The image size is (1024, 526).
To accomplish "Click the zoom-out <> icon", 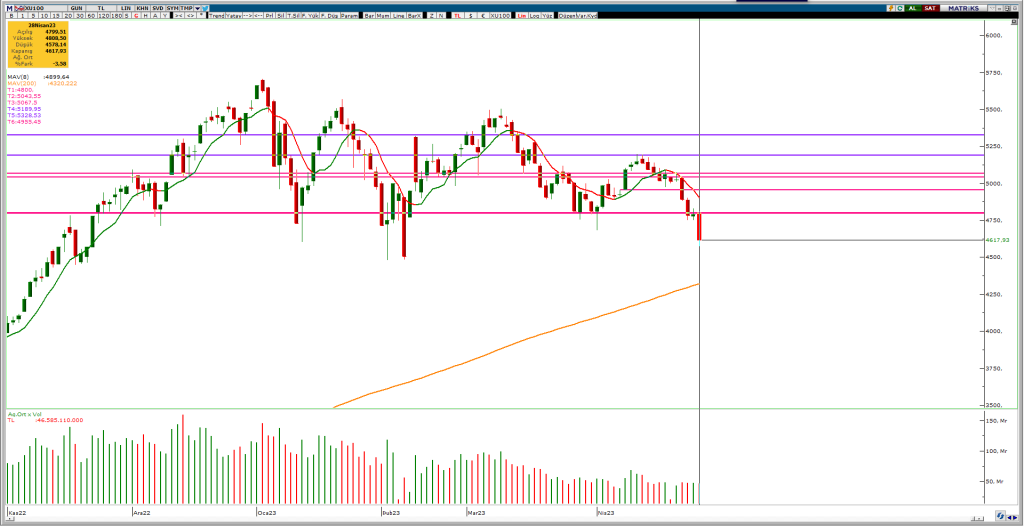I will coord(190,16).
